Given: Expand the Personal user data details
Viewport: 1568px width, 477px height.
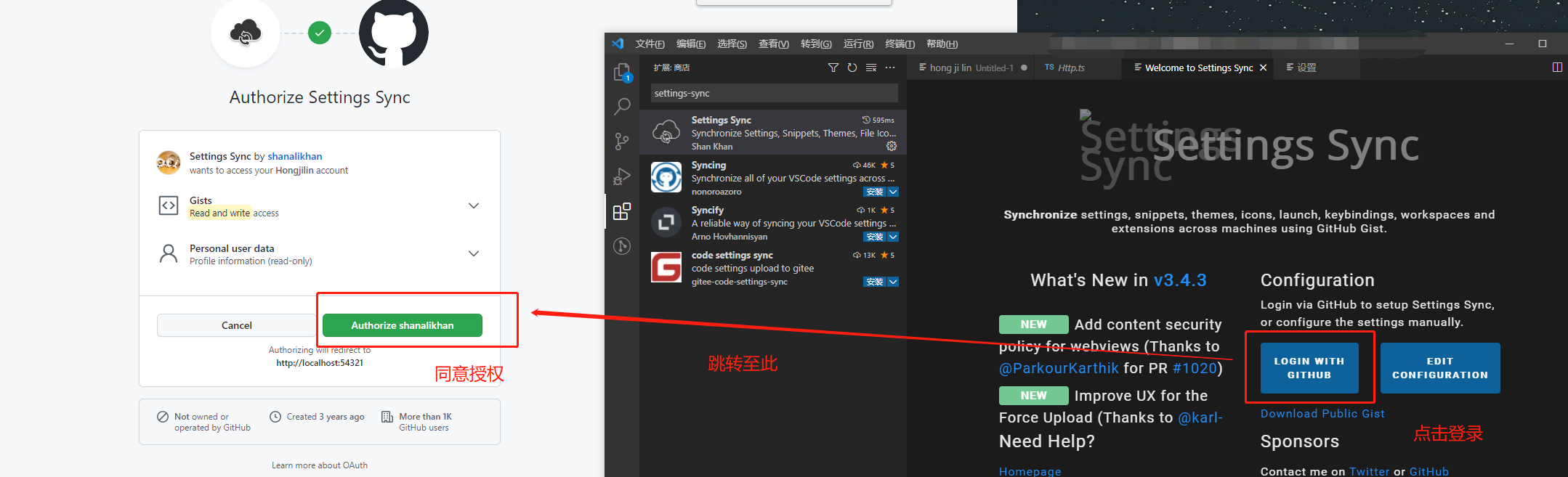Looking at the screenshot, I should [474, 253].
